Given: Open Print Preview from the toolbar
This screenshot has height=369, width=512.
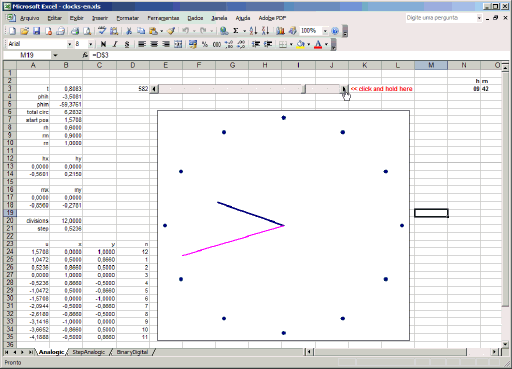Looking at the screenshot, I should pyautogui.click(x=87, y=31).
